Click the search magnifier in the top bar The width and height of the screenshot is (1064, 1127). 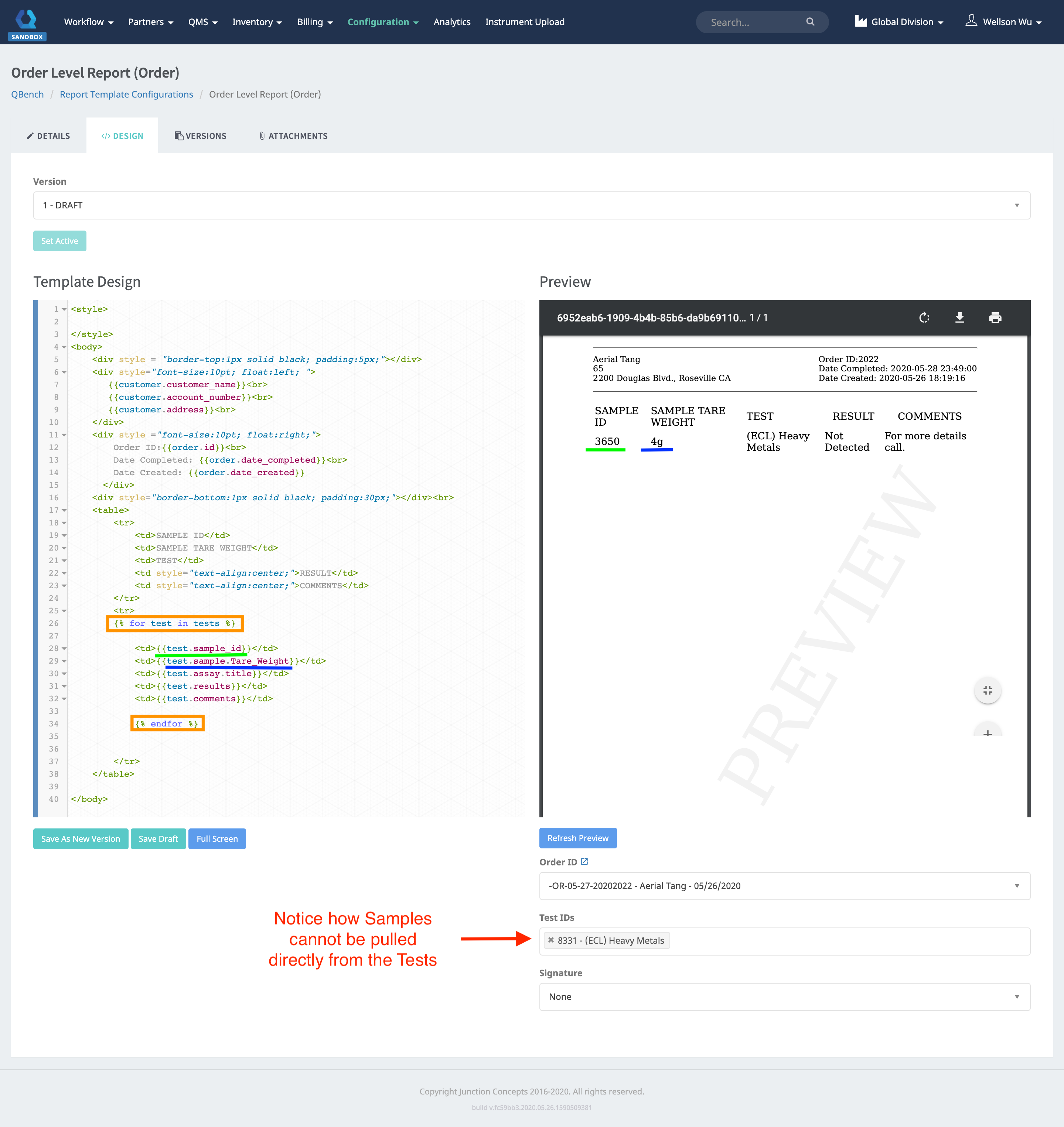811,22
